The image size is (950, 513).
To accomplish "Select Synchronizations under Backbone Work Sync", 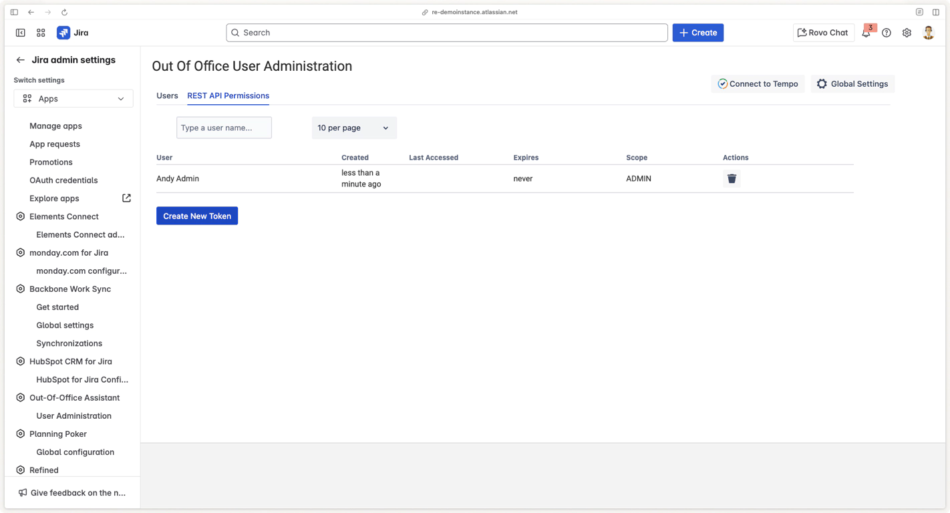I will click(69, 343).
